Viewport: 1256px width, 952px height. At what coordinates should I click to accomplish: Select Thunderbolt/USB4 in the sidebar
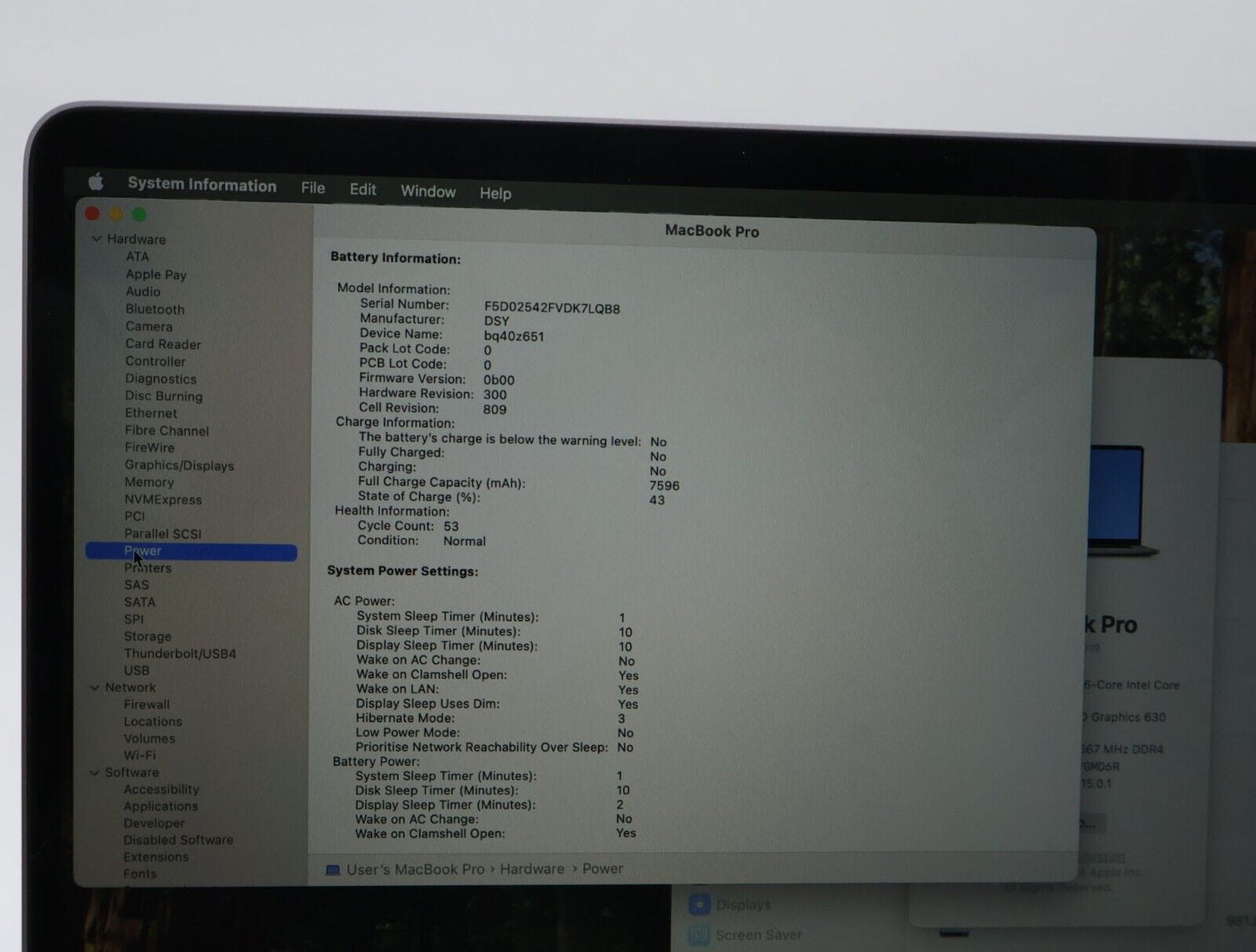180,653
